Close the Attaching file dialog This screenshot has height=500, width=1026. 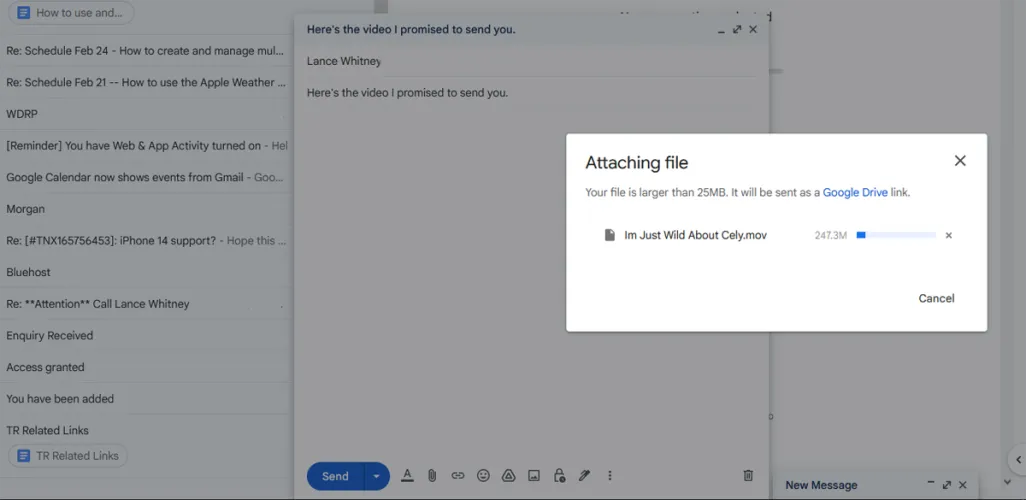(960, 161)
